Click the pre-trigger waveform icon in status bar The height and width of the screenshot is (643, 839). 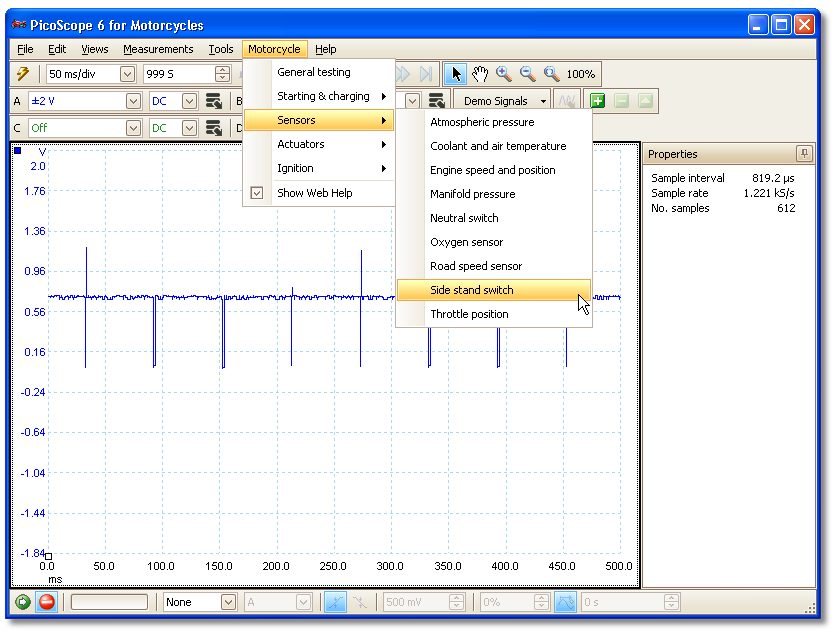pos(565,603)
